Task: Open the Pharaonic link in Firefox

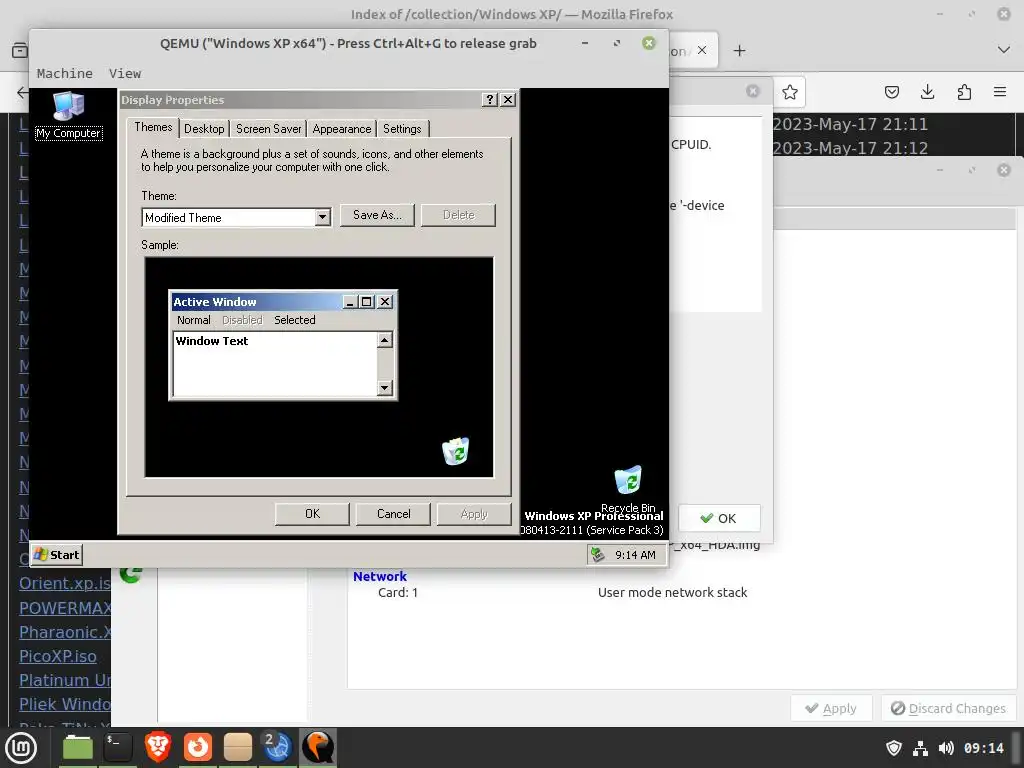Action: 65,632
